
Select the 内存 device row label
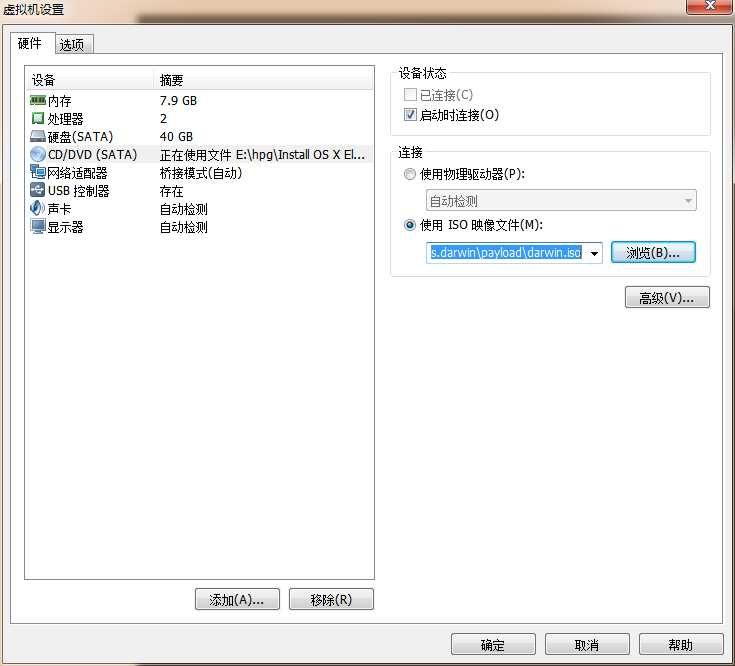tap(60, 100)
